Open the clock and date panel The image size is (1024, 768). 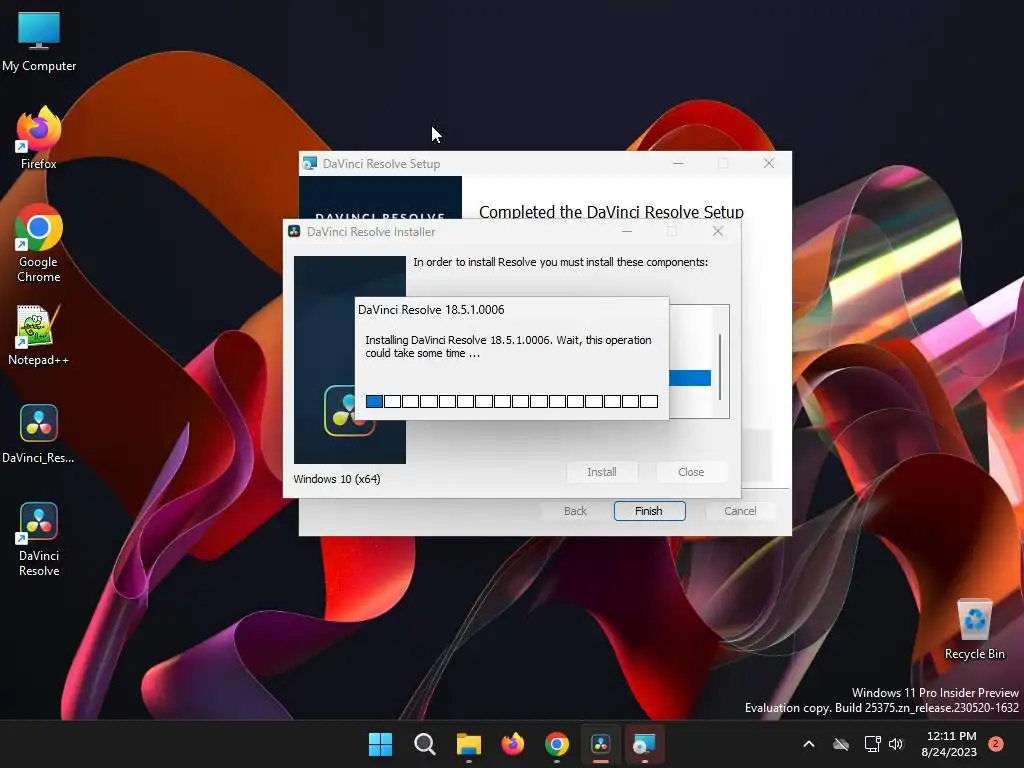[x=949, y=744]
